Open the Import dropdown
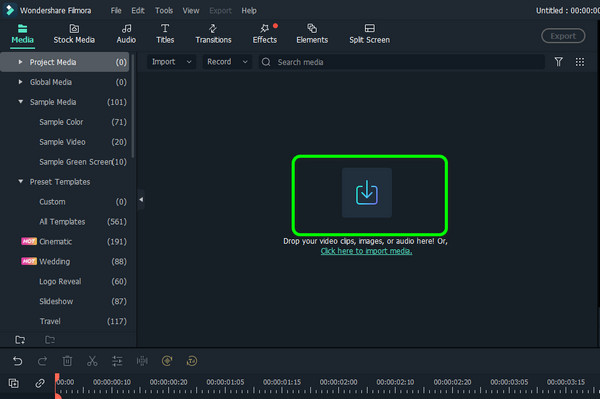The height and width of the screenshot is (399, 600). pyautogui.click(x=171, y=62)
